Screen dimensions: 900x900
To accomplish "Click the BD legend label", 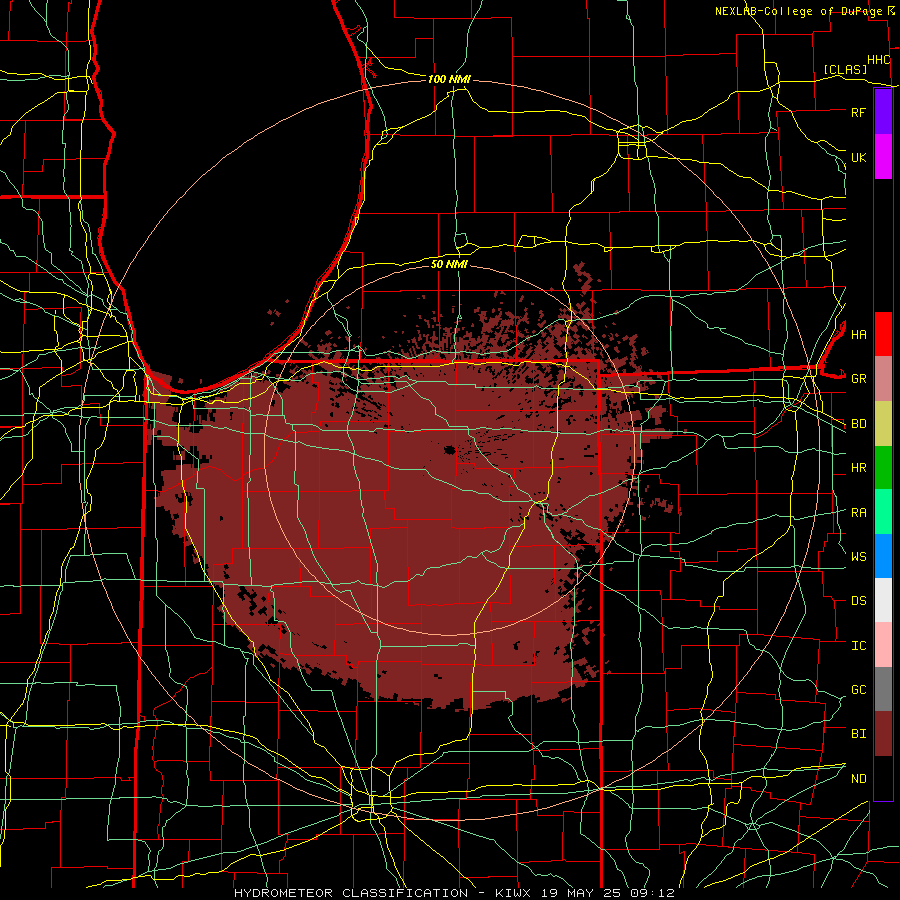I will tap(858, 424).
